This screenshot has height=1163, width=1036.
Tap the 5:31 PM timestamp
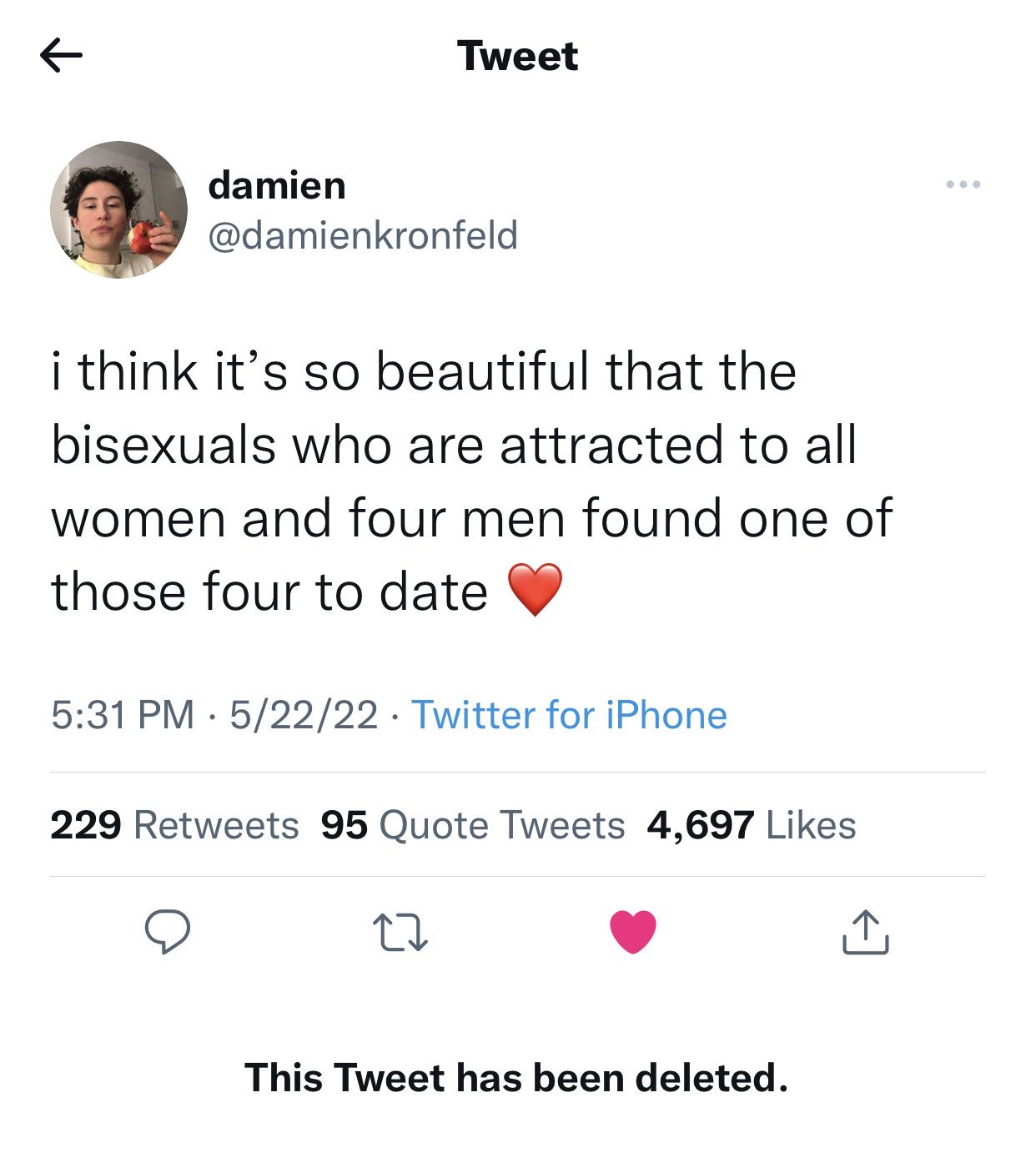click(123, 715)
